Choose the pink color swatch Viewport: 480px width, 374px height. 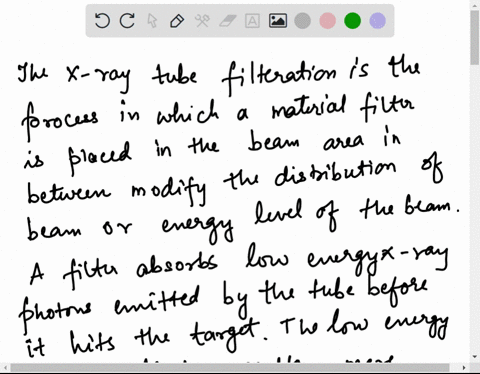click(328, 21)
